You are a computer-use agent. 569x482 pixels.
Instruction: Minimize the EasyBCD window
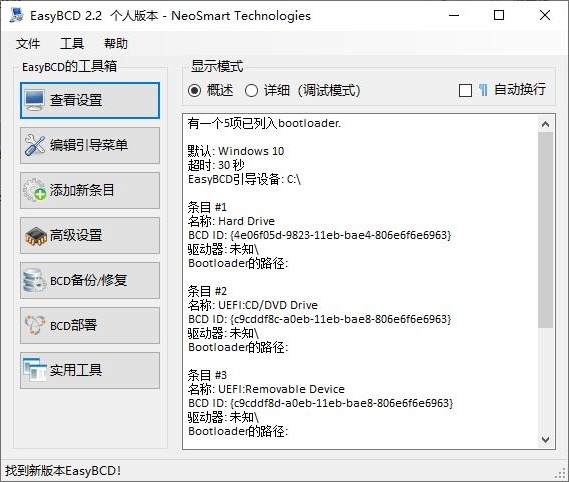click(454, 16)
